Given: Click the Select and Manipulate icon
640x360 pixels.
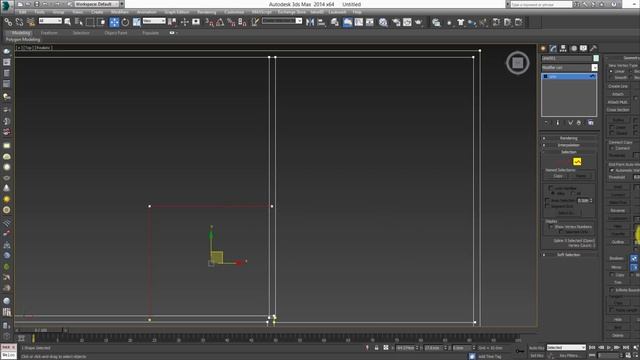Looking at the screenshot, I should click(184, 22).
